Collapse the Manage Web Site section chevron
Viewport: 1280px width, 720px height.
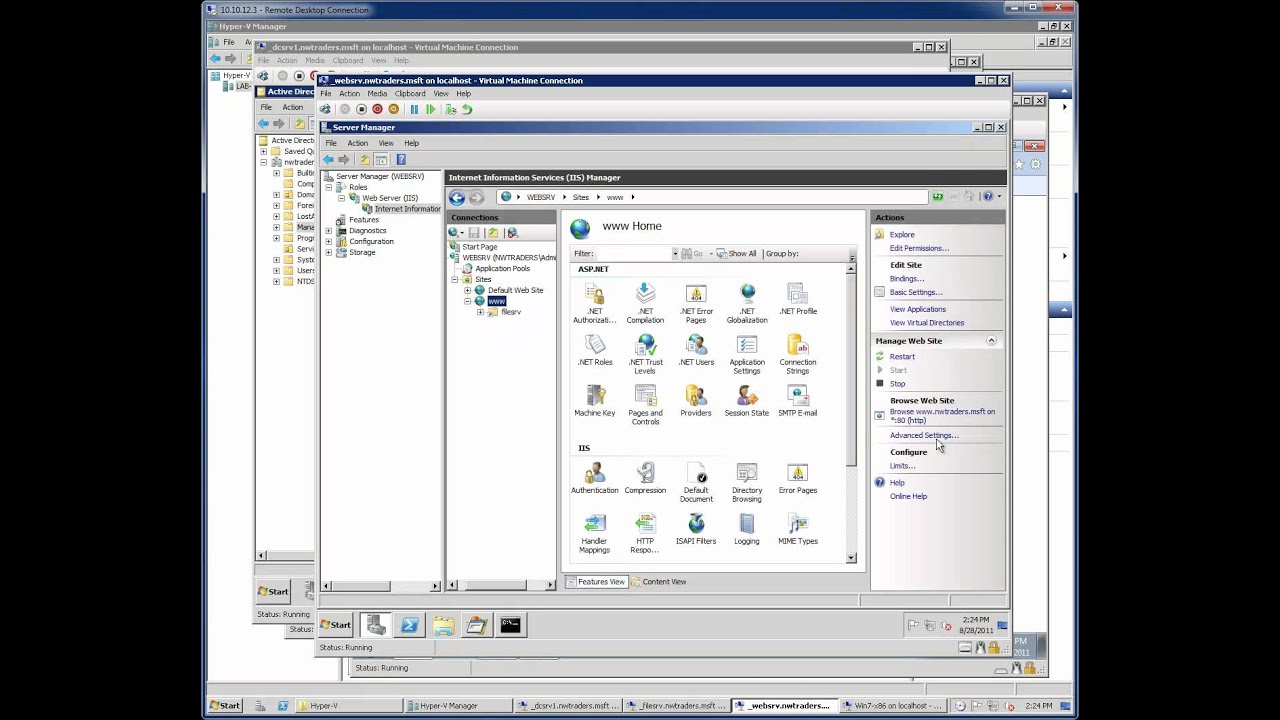click(991, 341)
